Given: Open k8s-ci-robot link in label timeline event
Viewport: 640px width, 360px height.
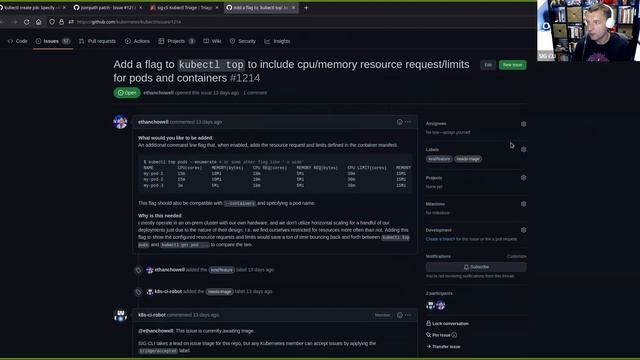Looking at the screenshot, I should pos(168,291).
